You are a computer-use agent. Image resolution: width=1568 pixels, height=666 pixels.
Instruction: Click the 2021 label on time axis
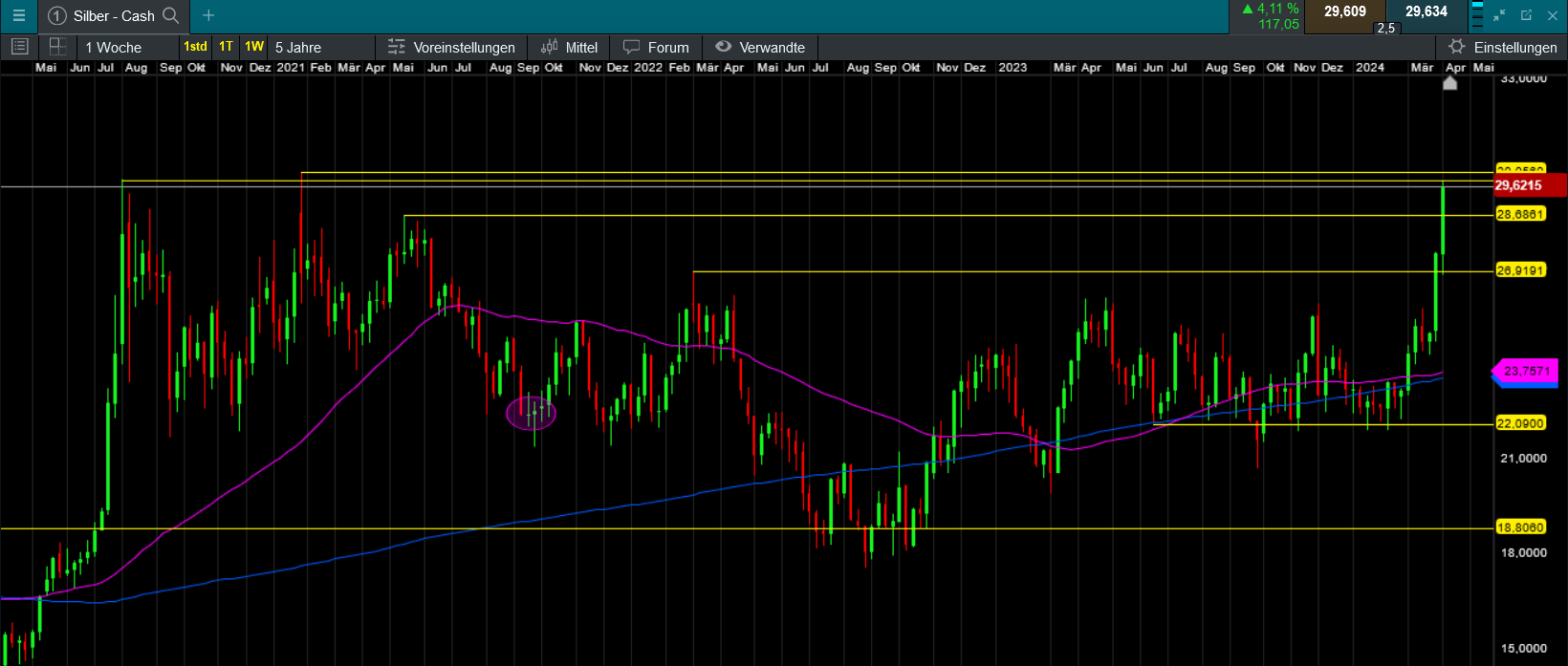(x=291, y=68)
